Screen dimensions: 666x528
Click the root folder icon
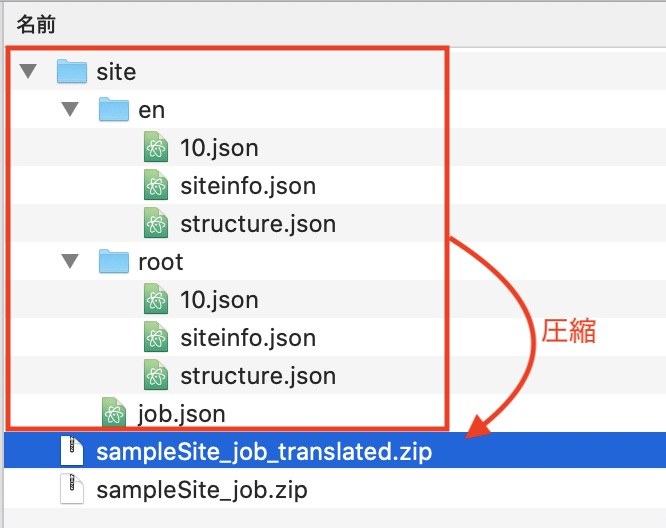coord(114,261)
